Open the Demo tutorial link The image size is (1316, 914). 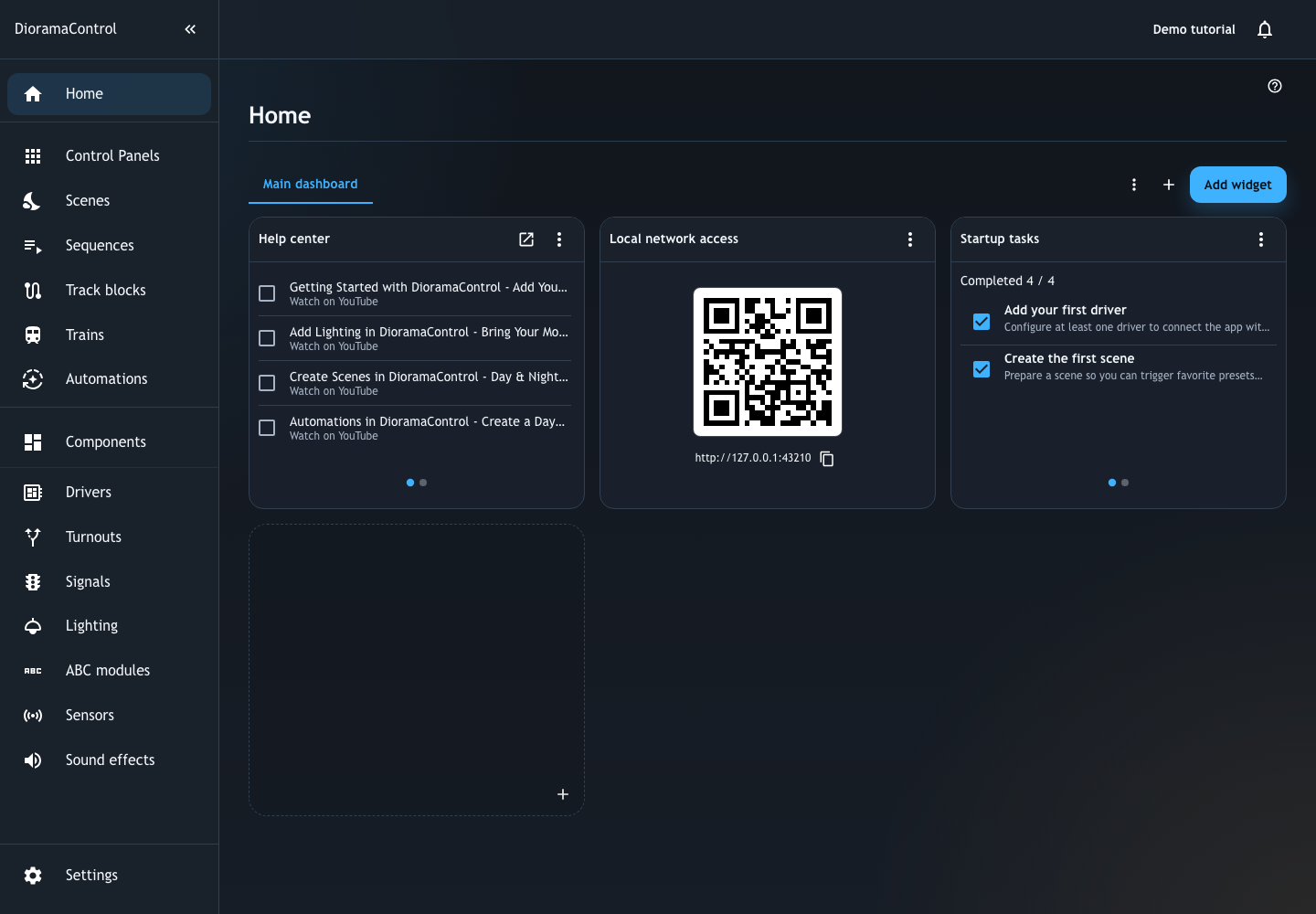pos(1194,29)
